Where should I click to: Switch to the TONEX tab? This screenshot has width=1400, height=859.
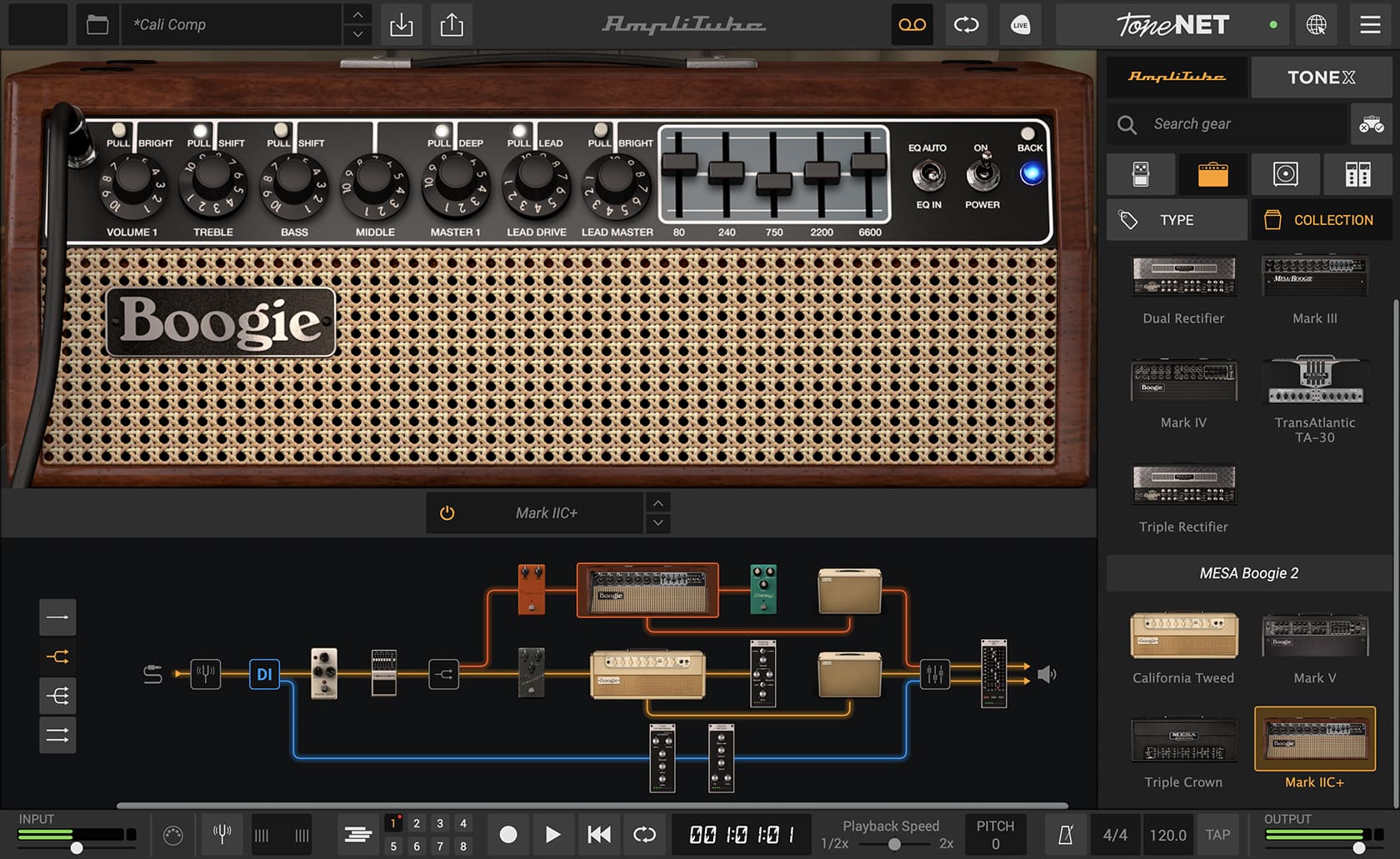(1321, 77)
